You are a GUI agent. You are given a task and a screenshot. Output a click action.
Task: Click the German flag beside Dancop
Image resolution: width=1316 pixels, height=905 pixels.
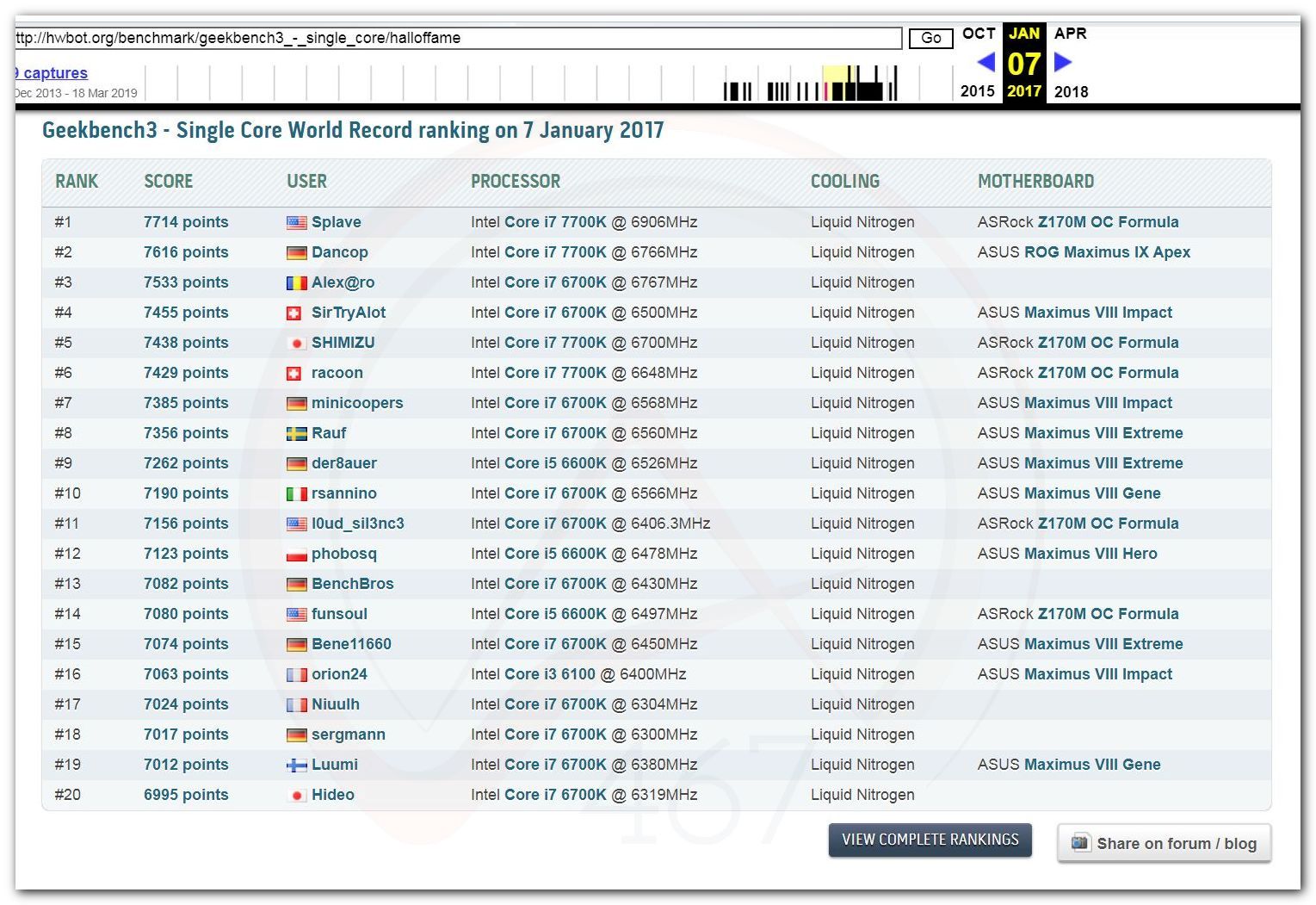(296, 252)
